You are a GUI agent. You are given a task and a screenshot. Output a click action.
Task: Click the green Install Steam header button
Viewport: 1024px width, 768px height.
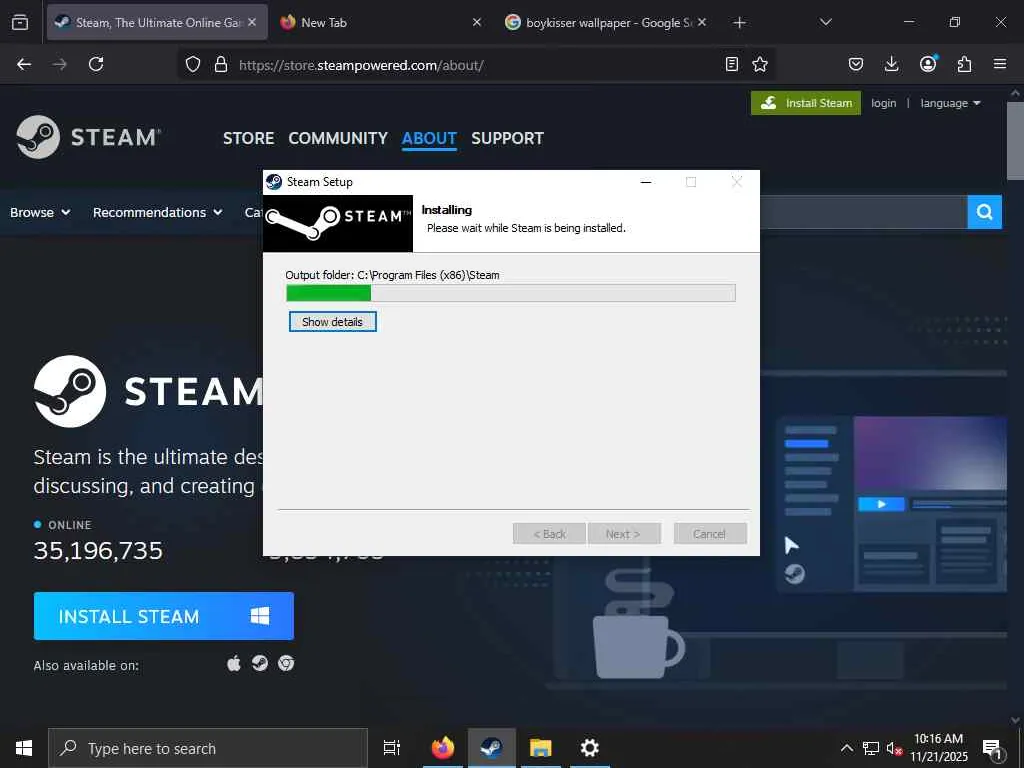pyautogui.click(x=806, y=103)
